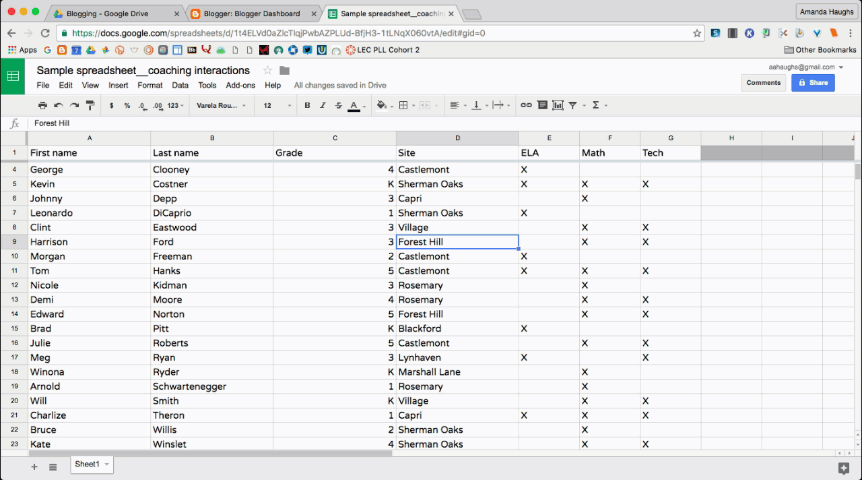Toggle italic formatting

coord(323,105)
